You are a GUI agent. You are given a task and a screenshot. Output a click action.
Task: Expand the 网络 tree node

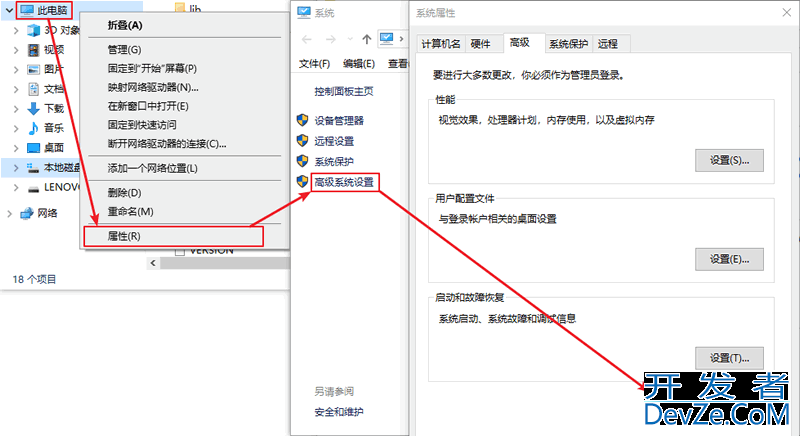(x=9, y=214)
